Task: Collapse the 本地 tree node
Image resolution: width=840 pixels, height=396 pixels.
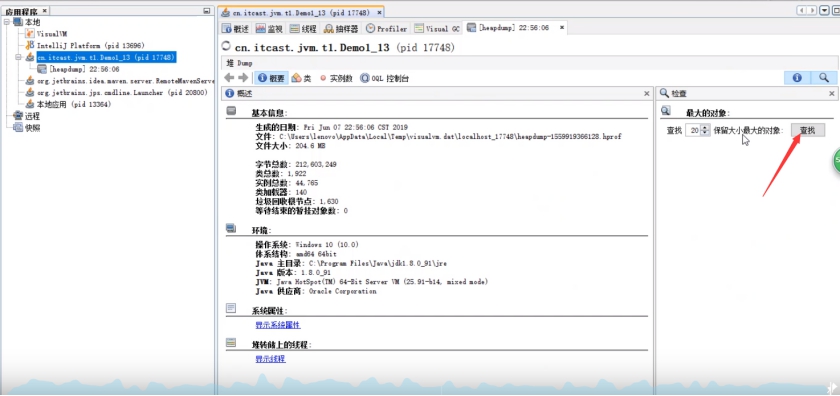Action: [x=7, y=22]
